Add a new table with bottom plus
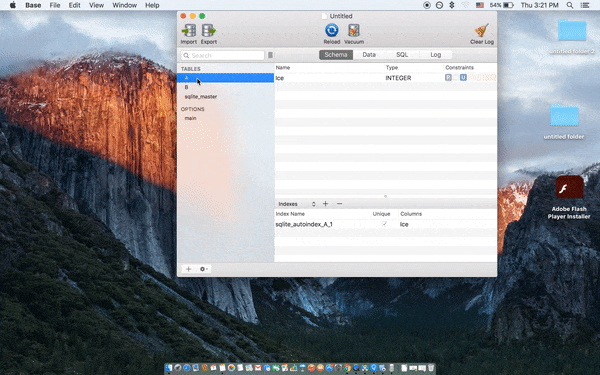Screen dimensions: 600x375 (x=188, y=269)
